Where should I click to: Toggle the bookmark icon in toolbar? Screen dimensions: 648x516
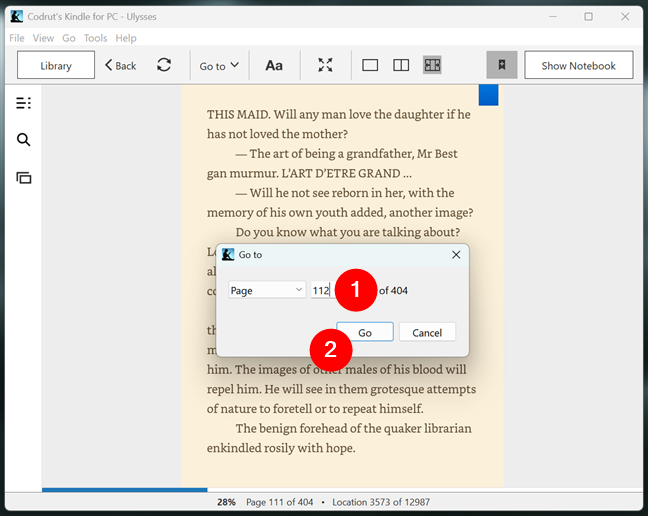[501, 65]
